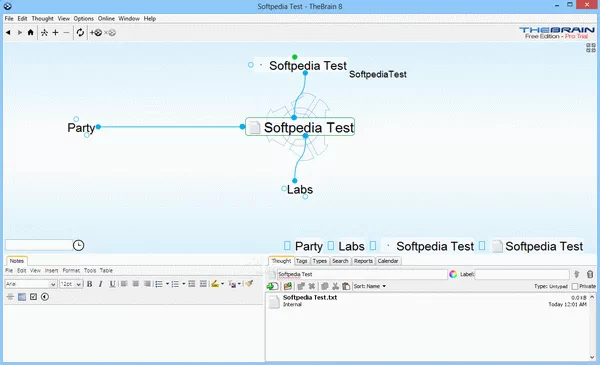This screenshot has height=365, width=600.
Task: Switch to the Calendar tab
Action: 388,261
